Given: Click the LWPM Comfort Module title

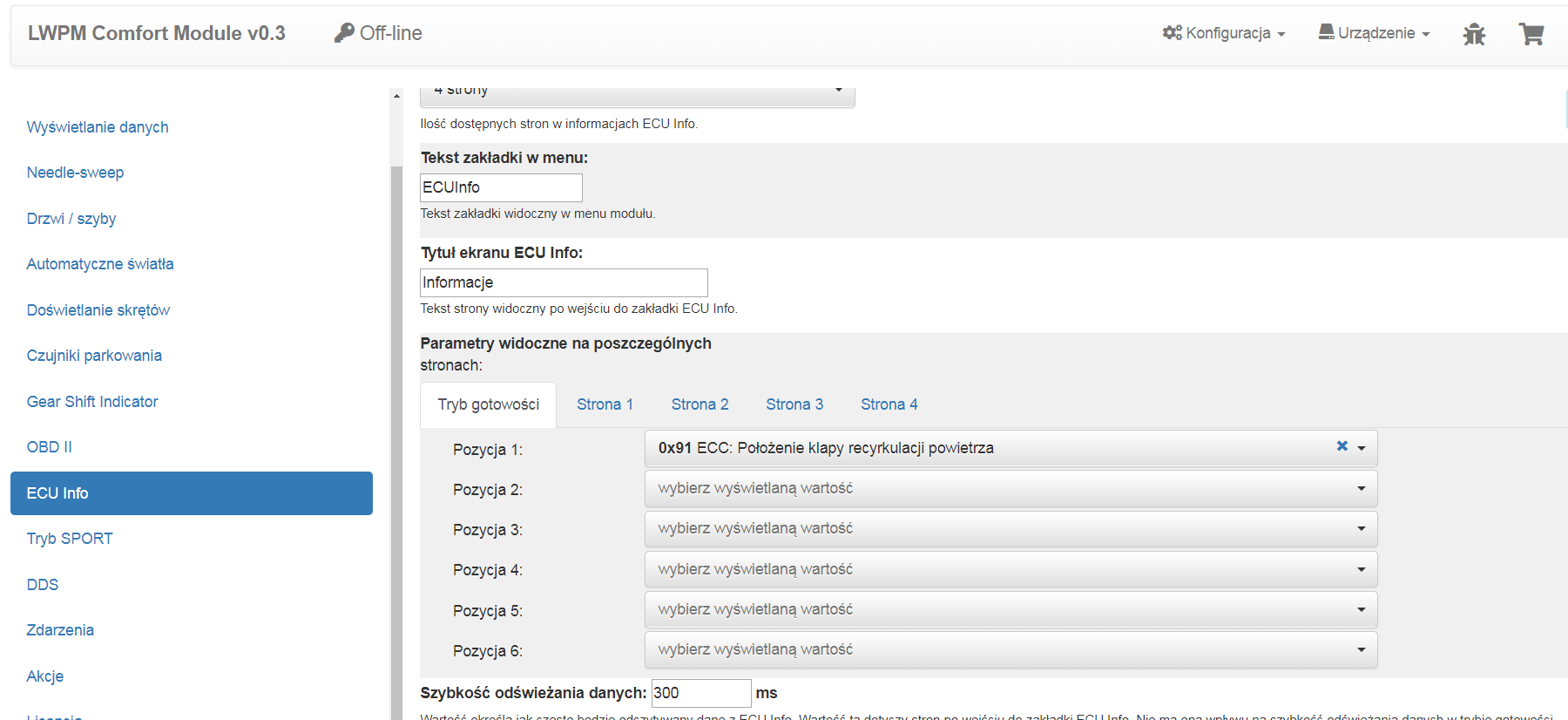Looking at the screenshot, I should click(x=157, y=33).
